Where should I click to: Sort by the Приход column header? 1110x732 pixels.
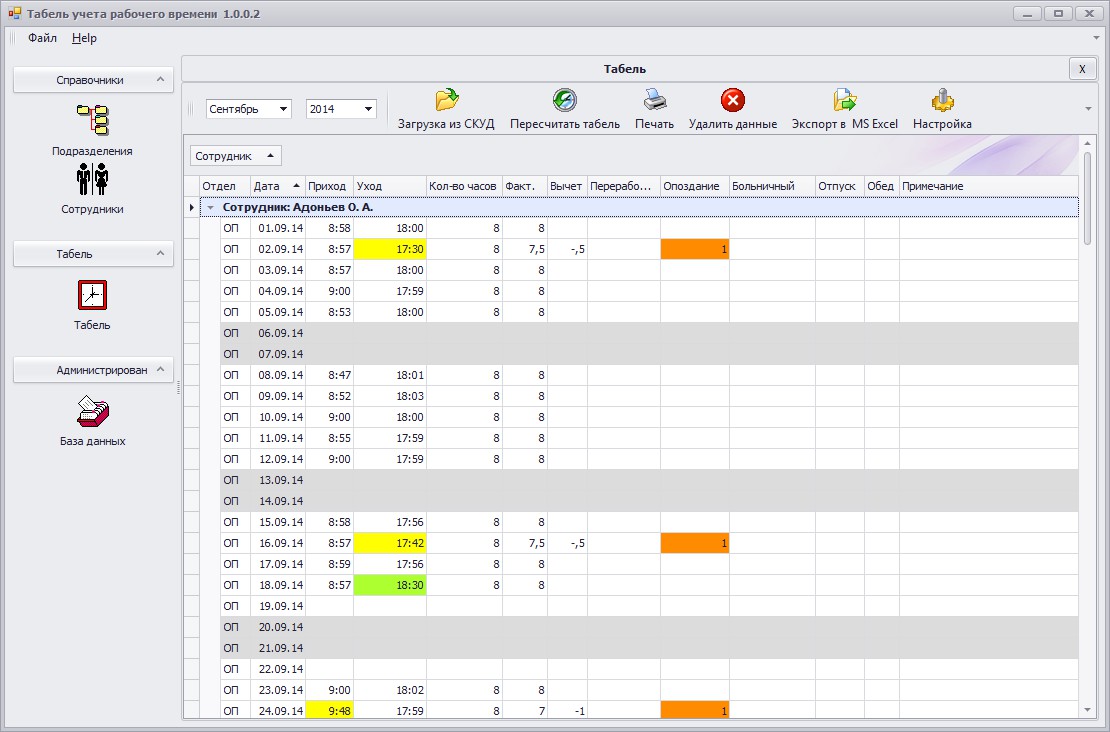[x=329, y=186]
